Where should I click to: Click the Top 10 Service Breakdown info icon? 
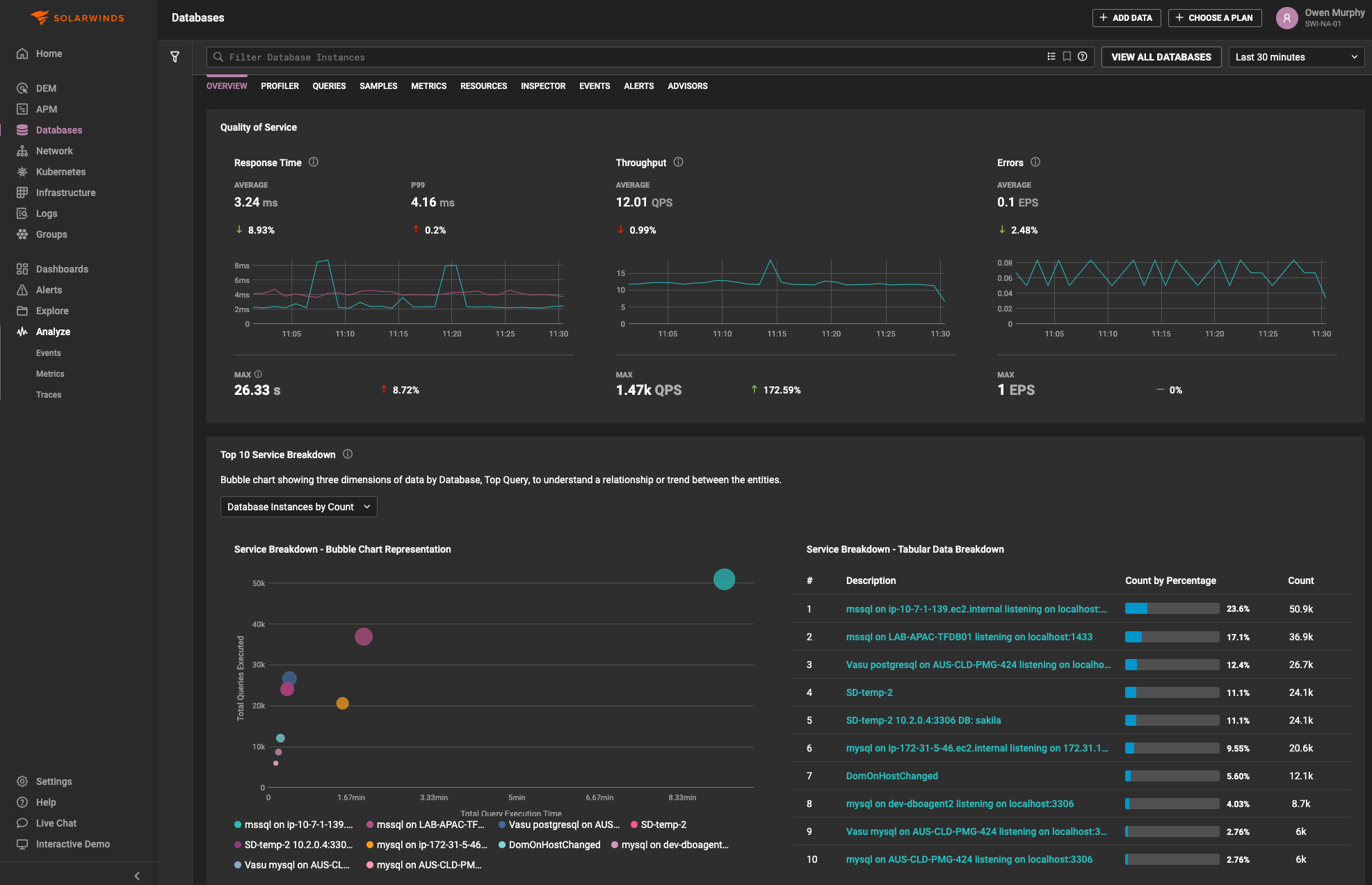[348, 454]
